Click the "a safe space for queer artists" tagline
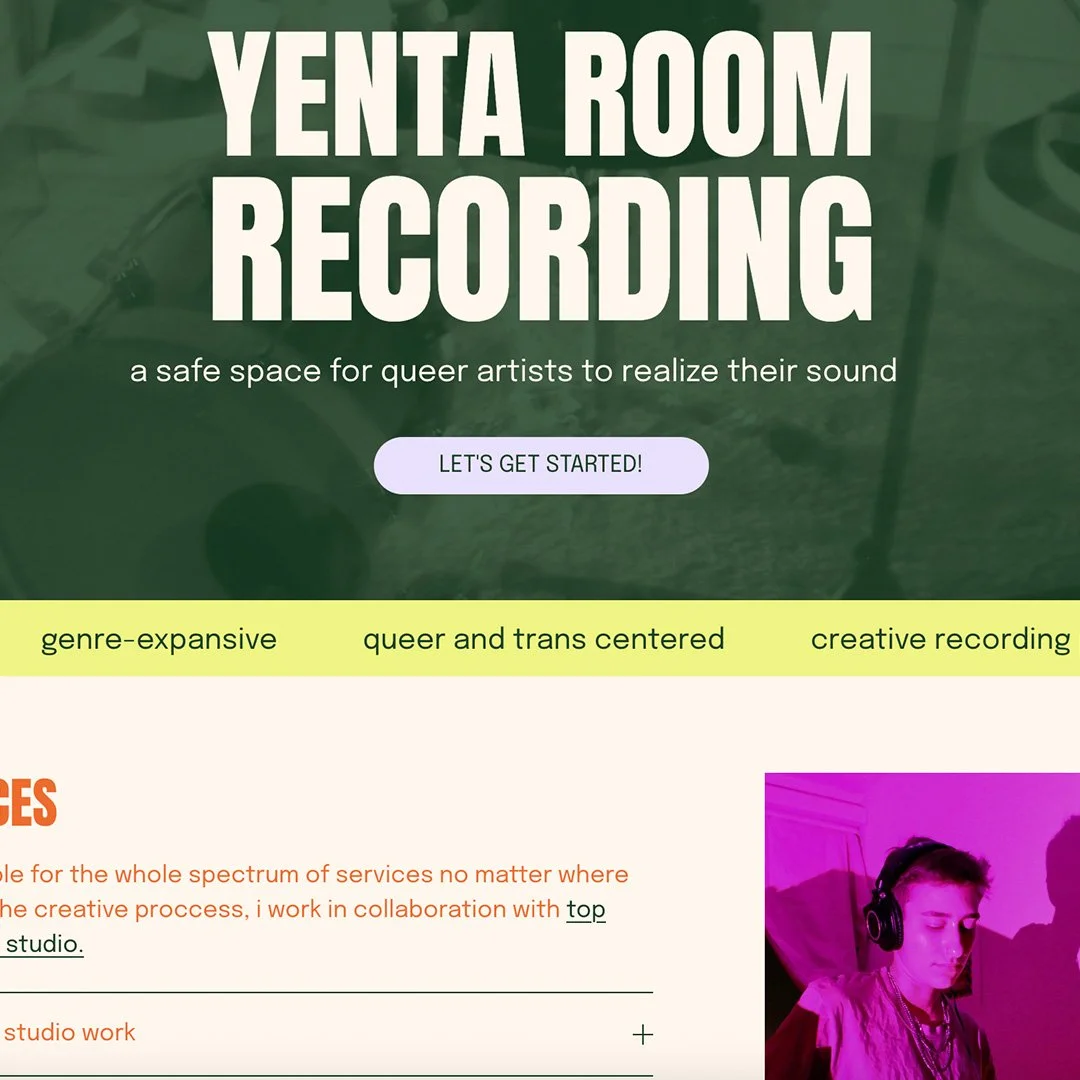 513,371
